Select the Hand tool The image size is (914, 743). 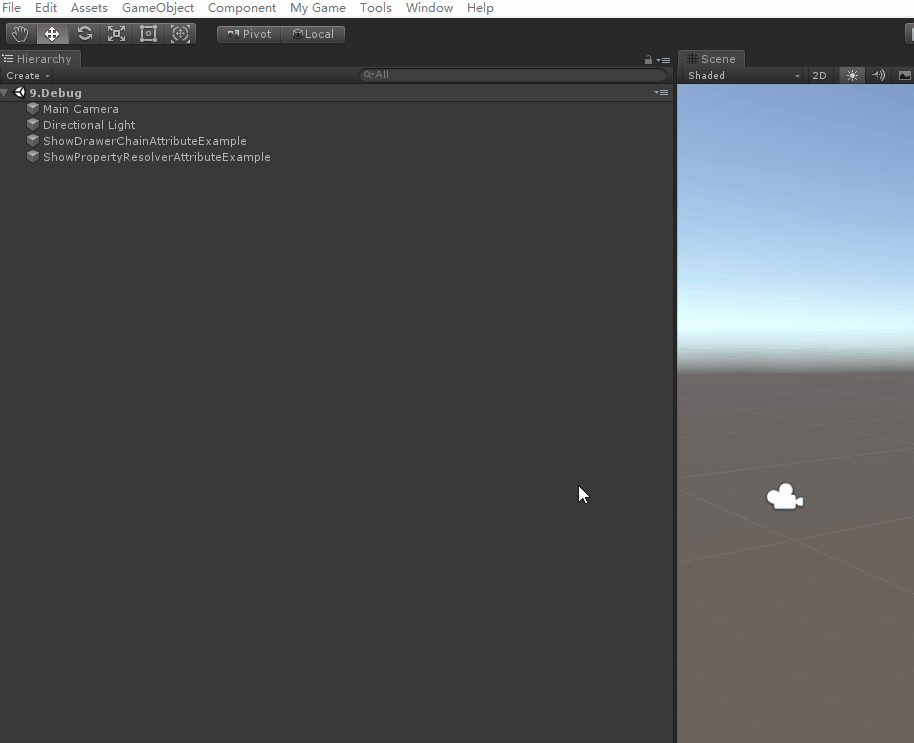point(20,34)
